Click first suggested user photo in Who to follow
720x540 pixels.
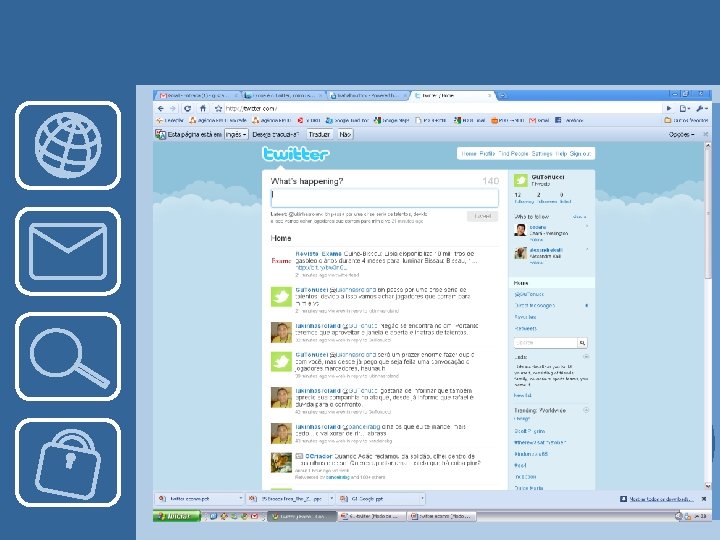pyautogui.click(x=520, y=230)
